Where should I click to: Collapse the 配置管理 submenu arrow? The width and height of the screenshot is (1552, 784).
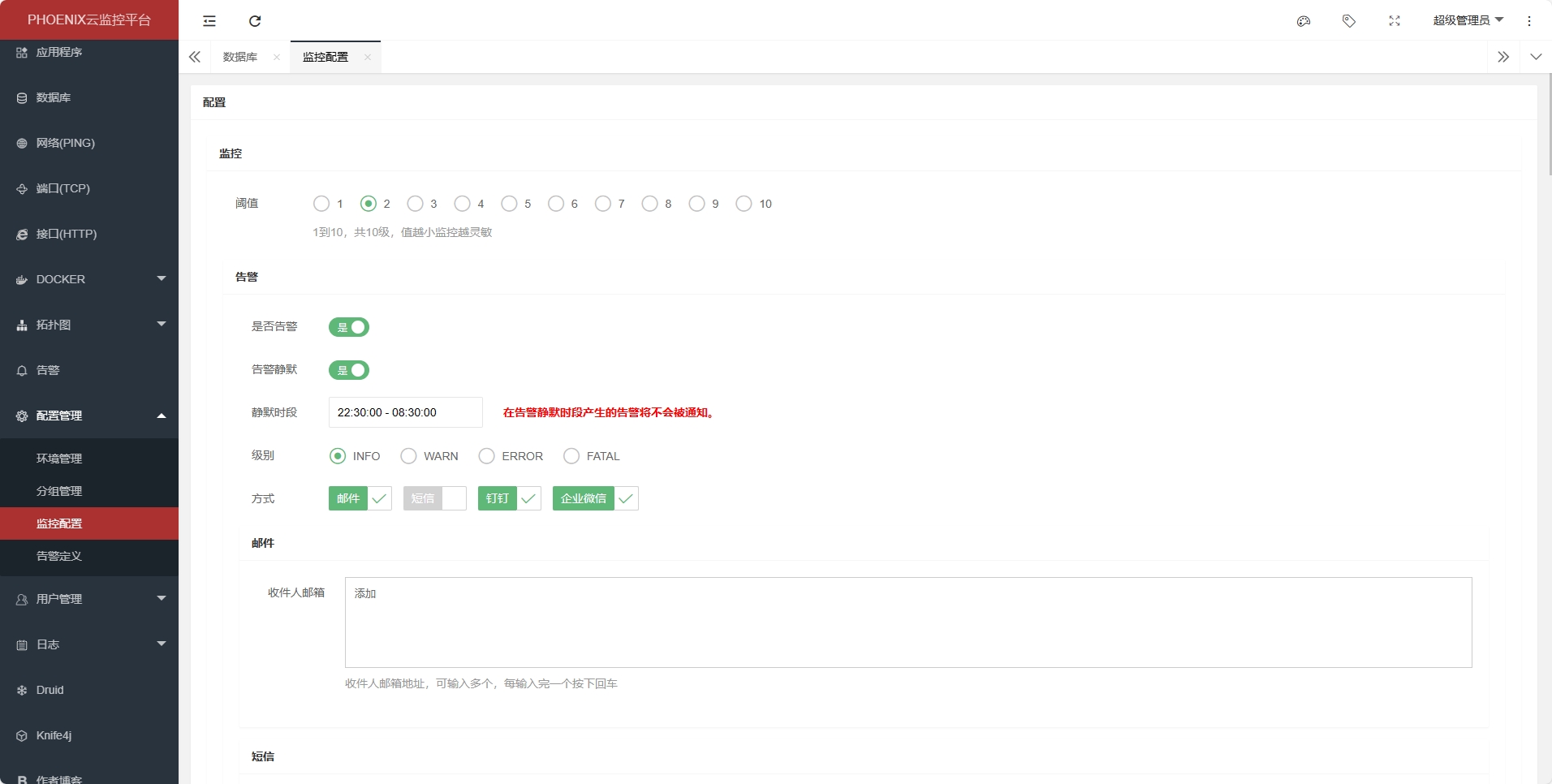click(x=162, y=416)
